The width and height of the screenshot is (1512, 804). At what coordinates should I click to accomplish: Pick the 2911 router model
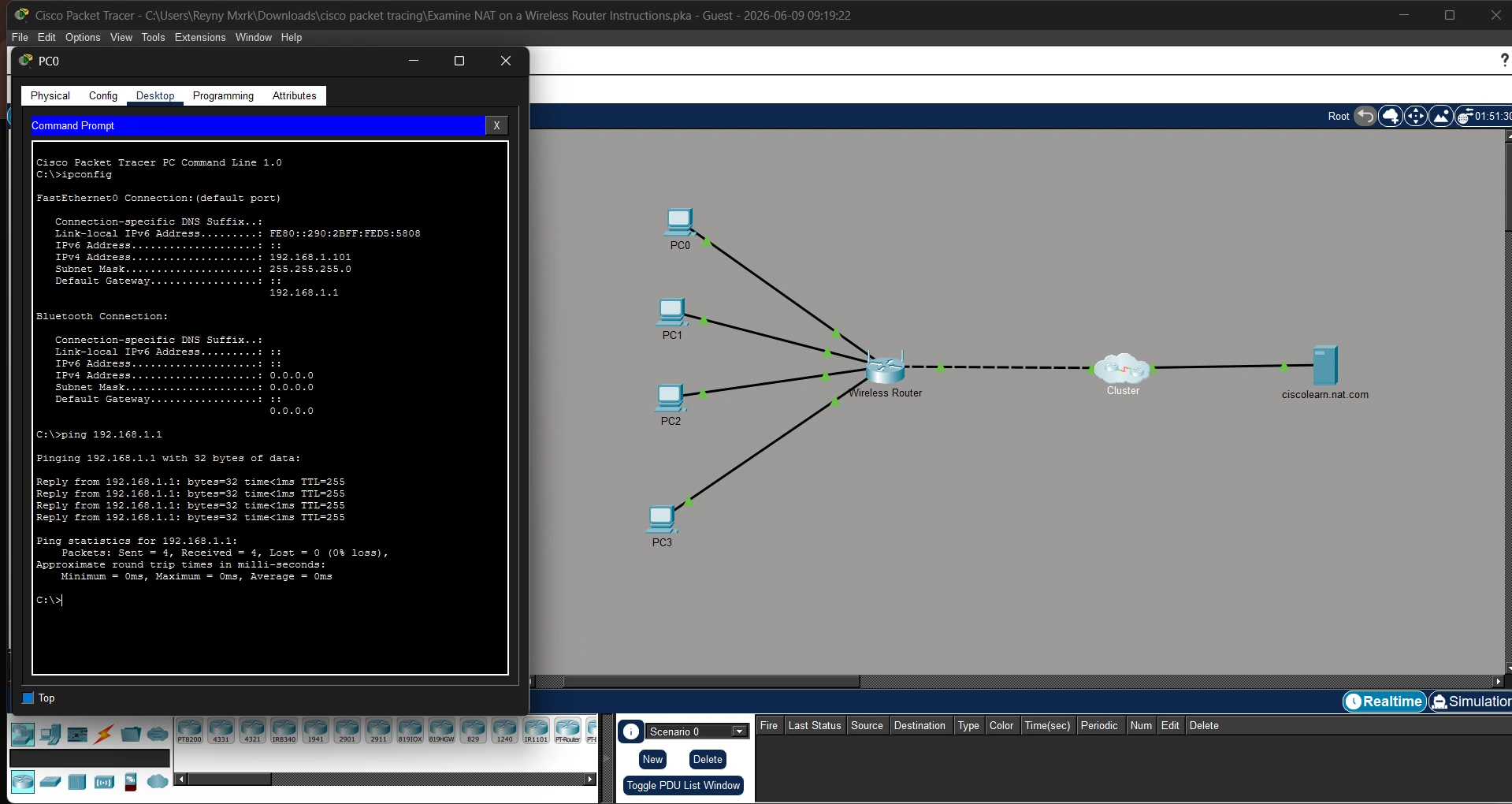(378, 731)
